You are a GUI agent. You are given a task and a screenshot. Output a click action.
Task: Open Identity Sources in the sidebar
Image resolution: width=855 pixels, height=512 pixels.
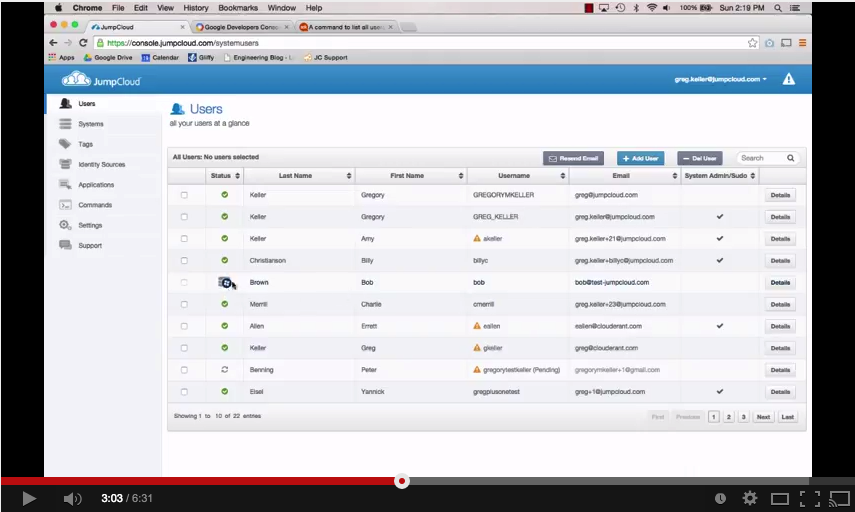click(101, 164)
